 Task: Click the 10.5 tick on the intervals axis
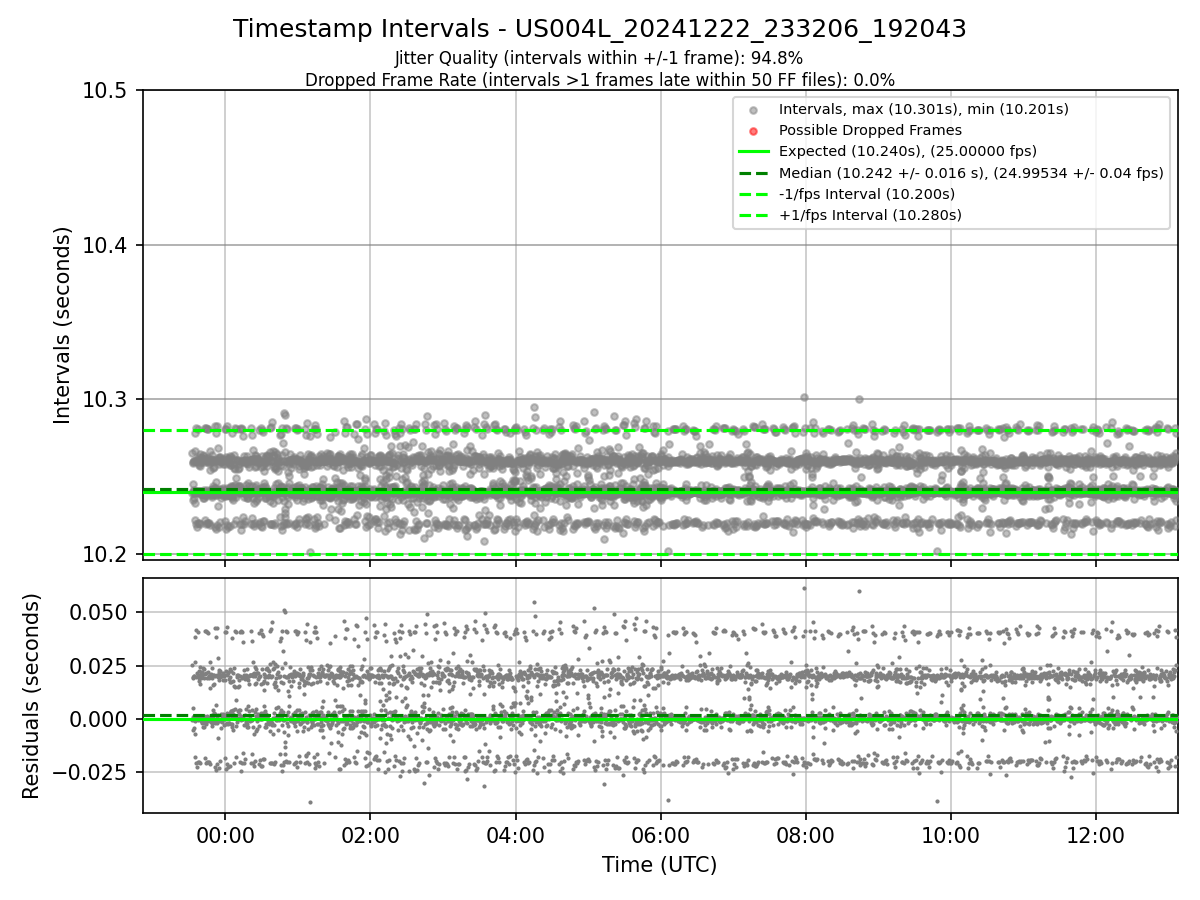tap(107, 91)
